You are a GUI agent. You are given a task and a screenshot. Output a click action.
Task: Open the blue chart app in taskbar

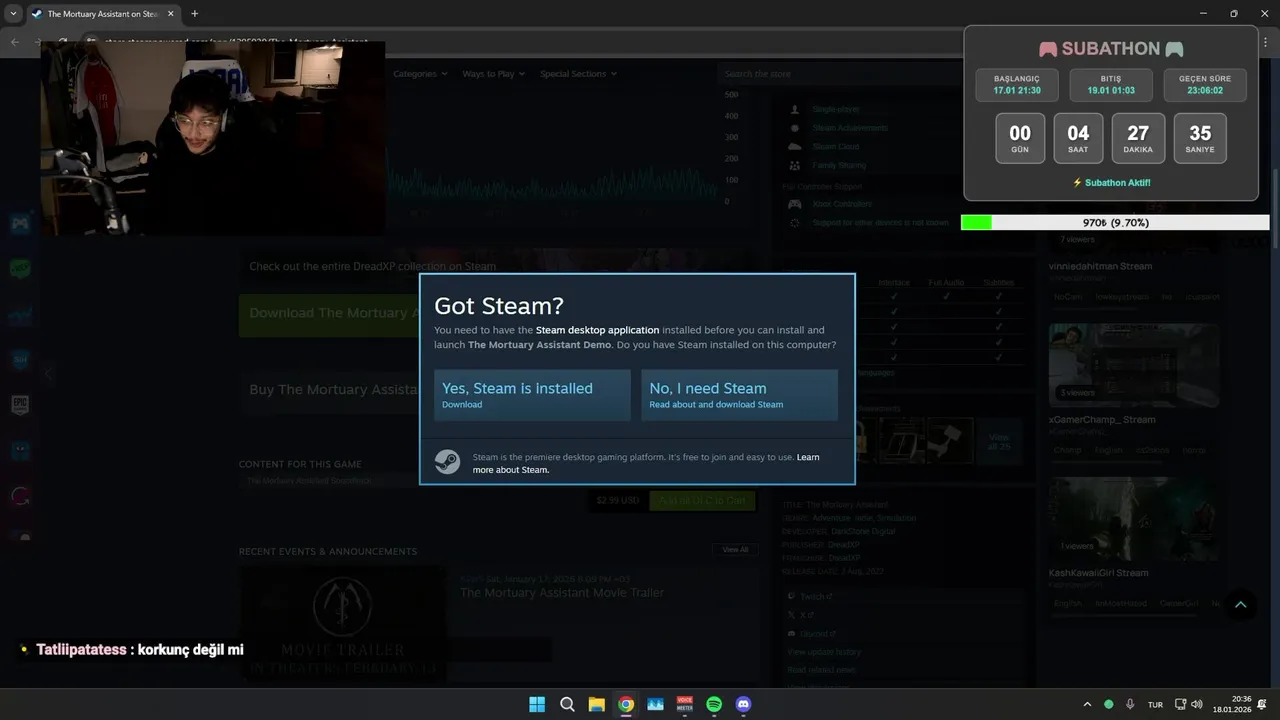pos(655,704)
